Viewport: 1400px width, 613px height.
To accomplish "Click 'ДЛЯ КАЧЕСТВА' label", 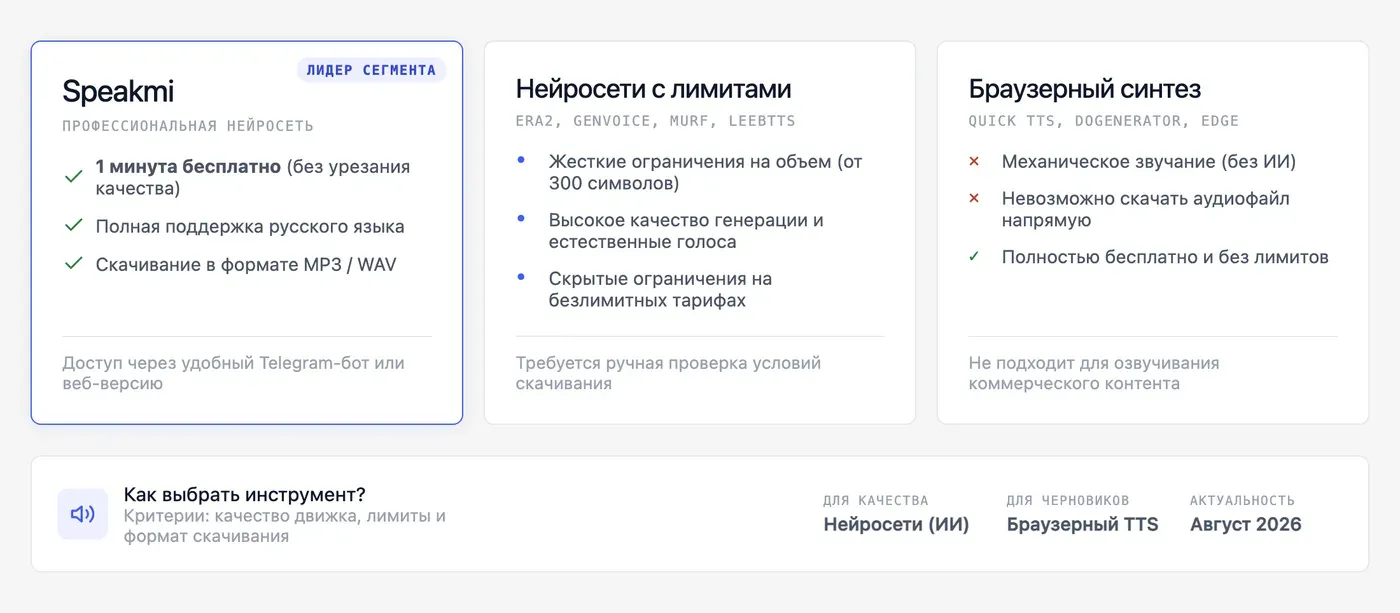I will 876,500.
